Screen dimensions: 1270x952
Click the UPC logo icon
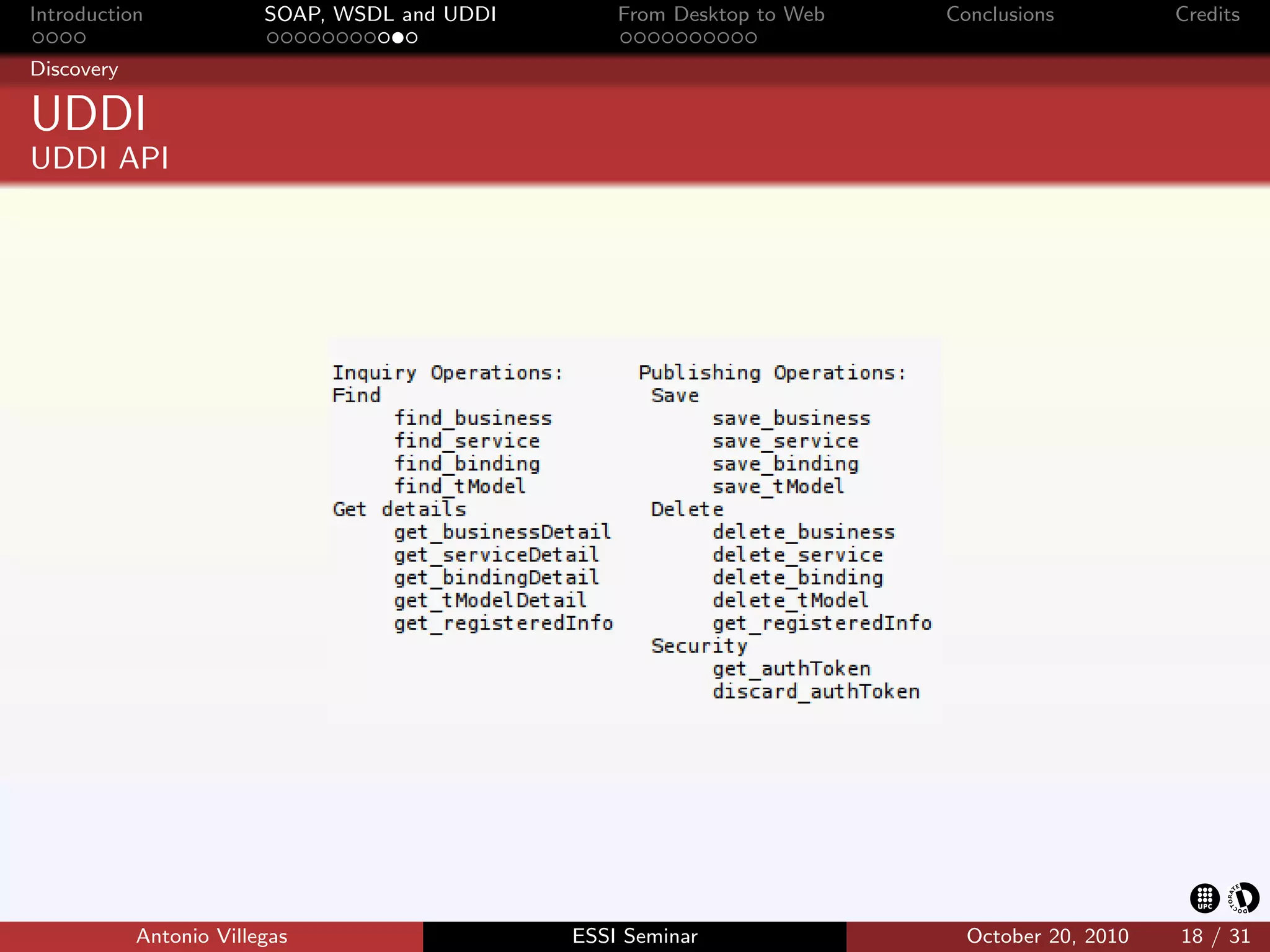pos(1204,898)
